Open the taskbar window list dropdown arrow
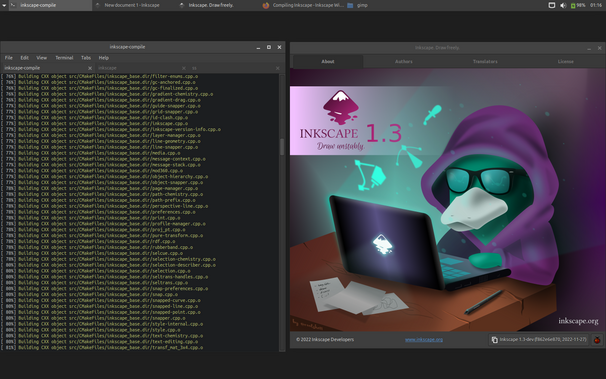 tap(4, 5)
